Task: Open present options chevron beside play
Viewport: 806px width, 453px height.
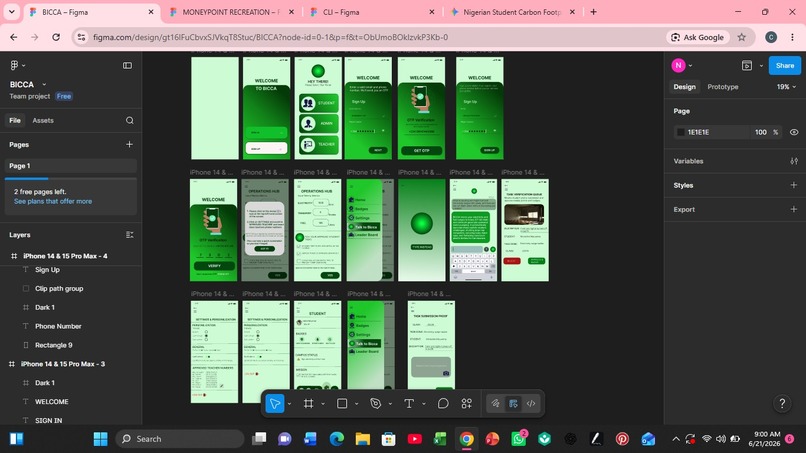Action: coord(761,66)
